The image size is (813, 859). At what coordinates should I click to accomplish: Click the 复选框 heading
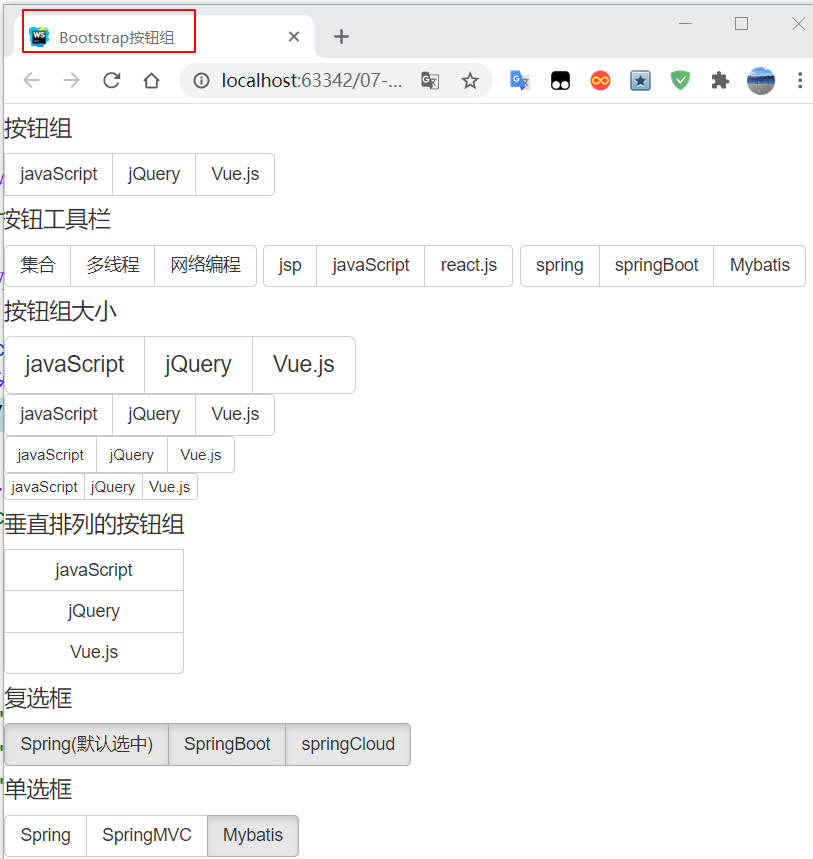[38, 698]
